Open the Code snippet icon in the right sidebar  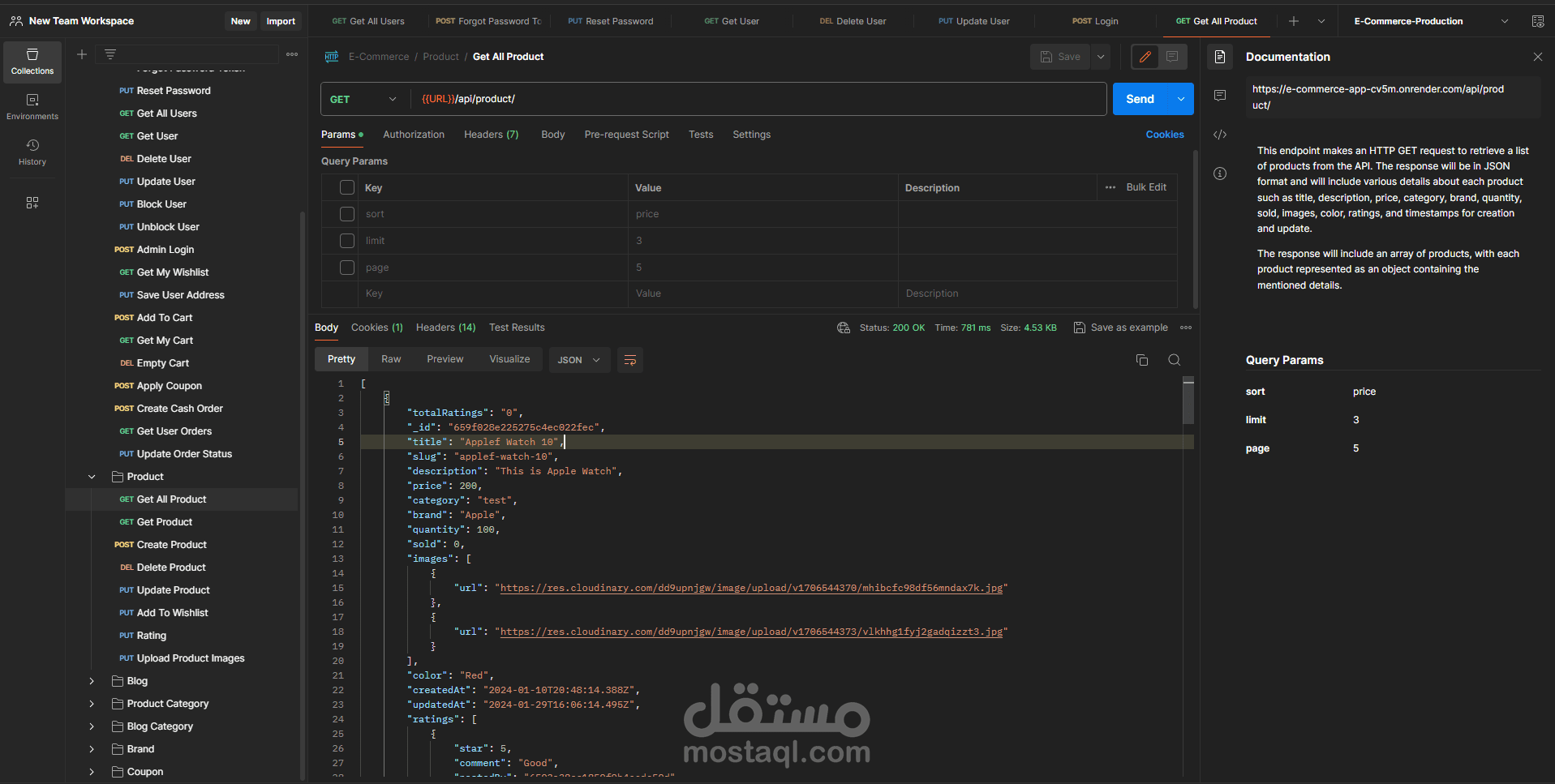[x=1220, y=135]
